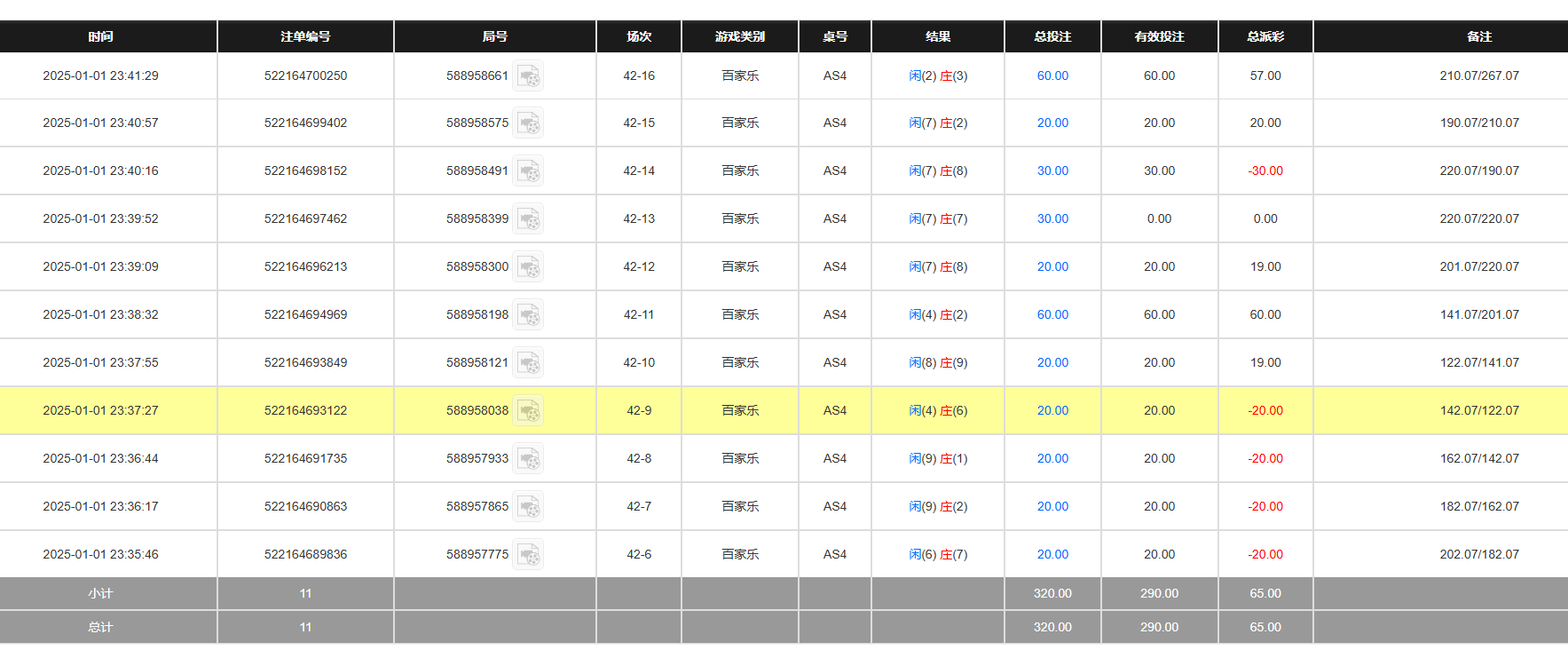This screenshot has height=658, width=1568.
Task: Click the 时间 column header
Action: coord(100,36)
